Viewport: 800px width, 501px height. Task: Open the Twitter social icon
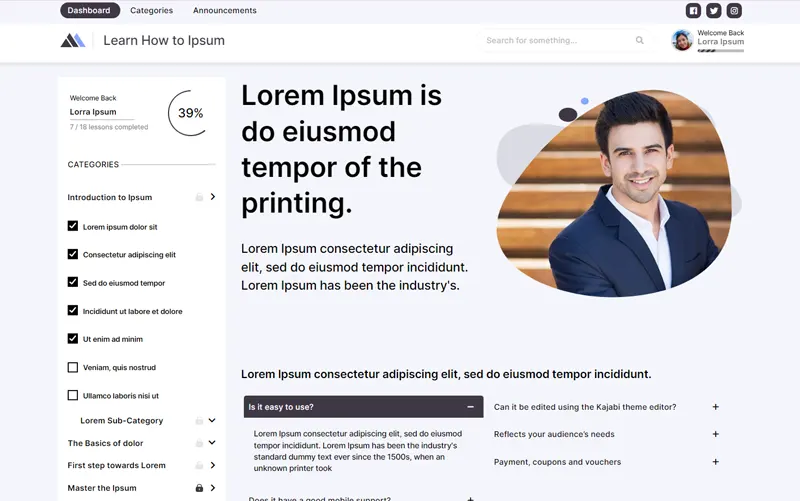(x=713, y=11)
